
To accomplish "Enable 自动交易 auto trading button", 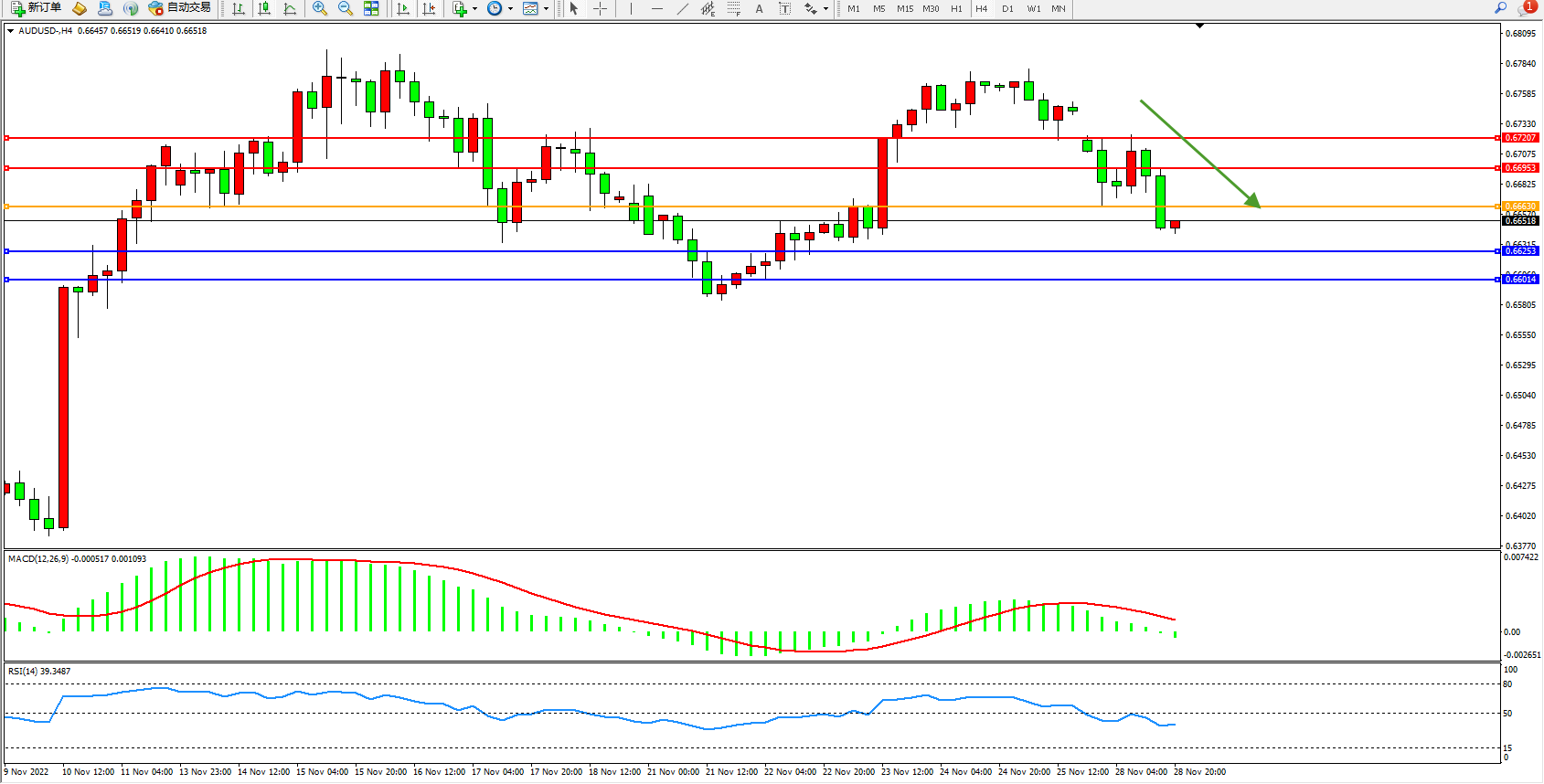I will (x=180, y=8).
